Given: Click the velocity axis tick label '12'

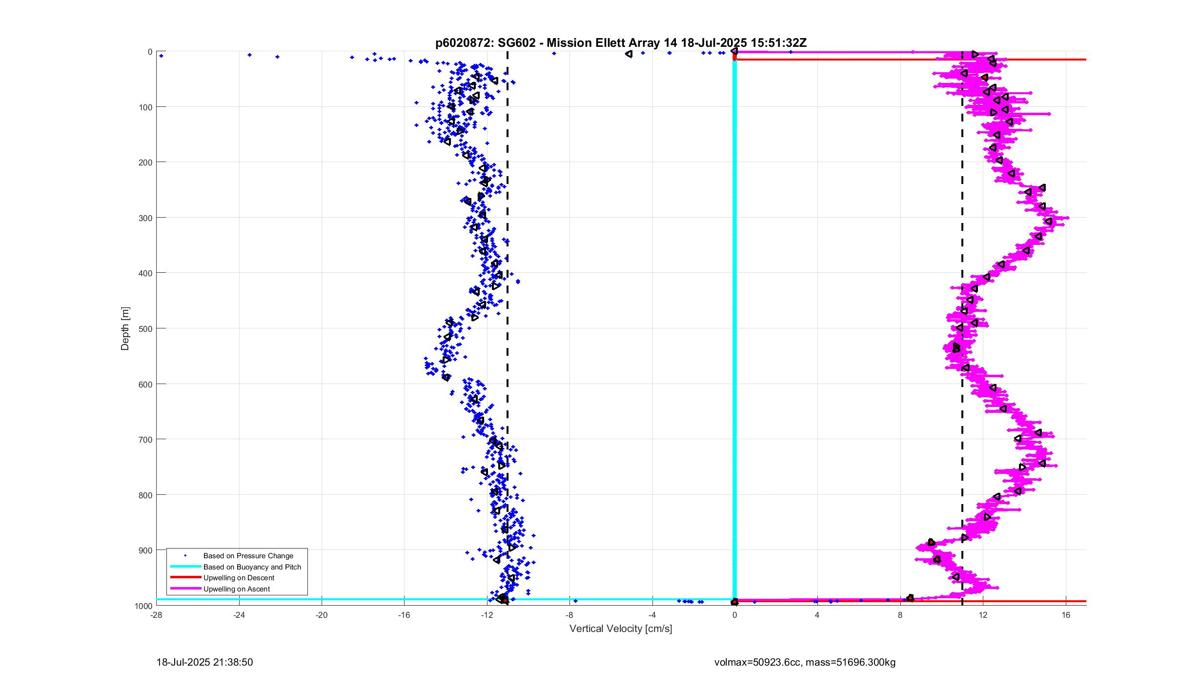Looking at the screenshot, I should pos(983,615).
